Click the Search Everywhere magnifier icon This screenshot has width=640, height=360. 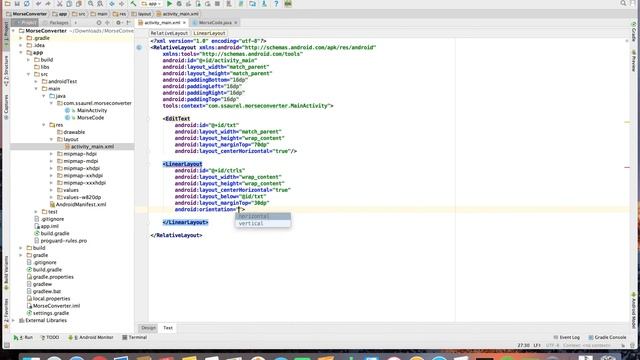coord(623,3)
